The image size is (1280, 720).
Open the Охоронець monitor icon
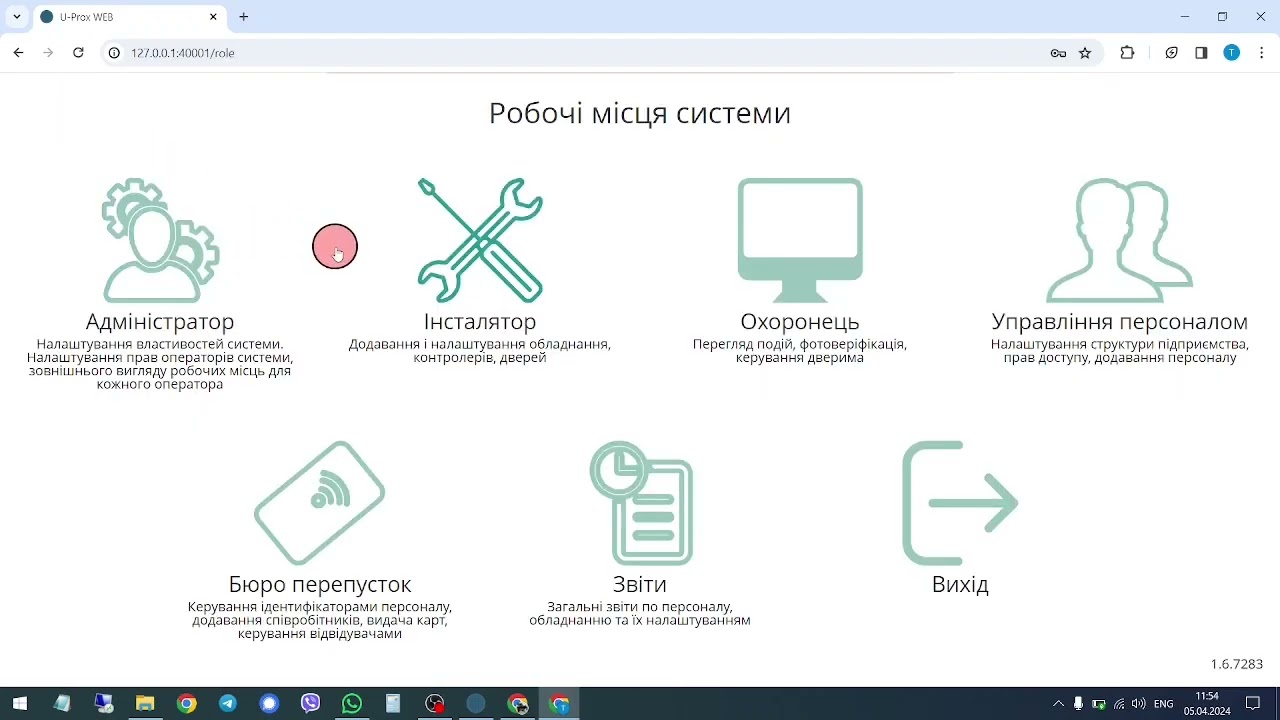point(800,240)
